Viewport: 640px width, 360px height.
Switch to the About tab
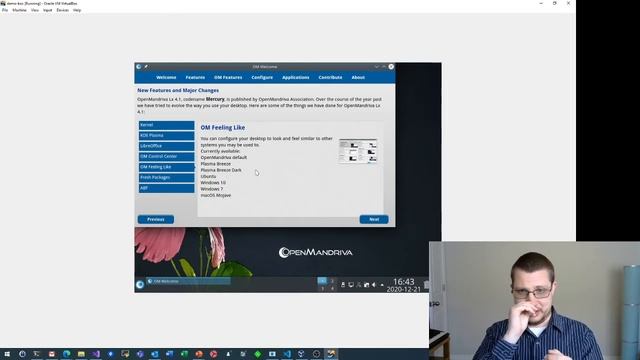click(358, 77)
